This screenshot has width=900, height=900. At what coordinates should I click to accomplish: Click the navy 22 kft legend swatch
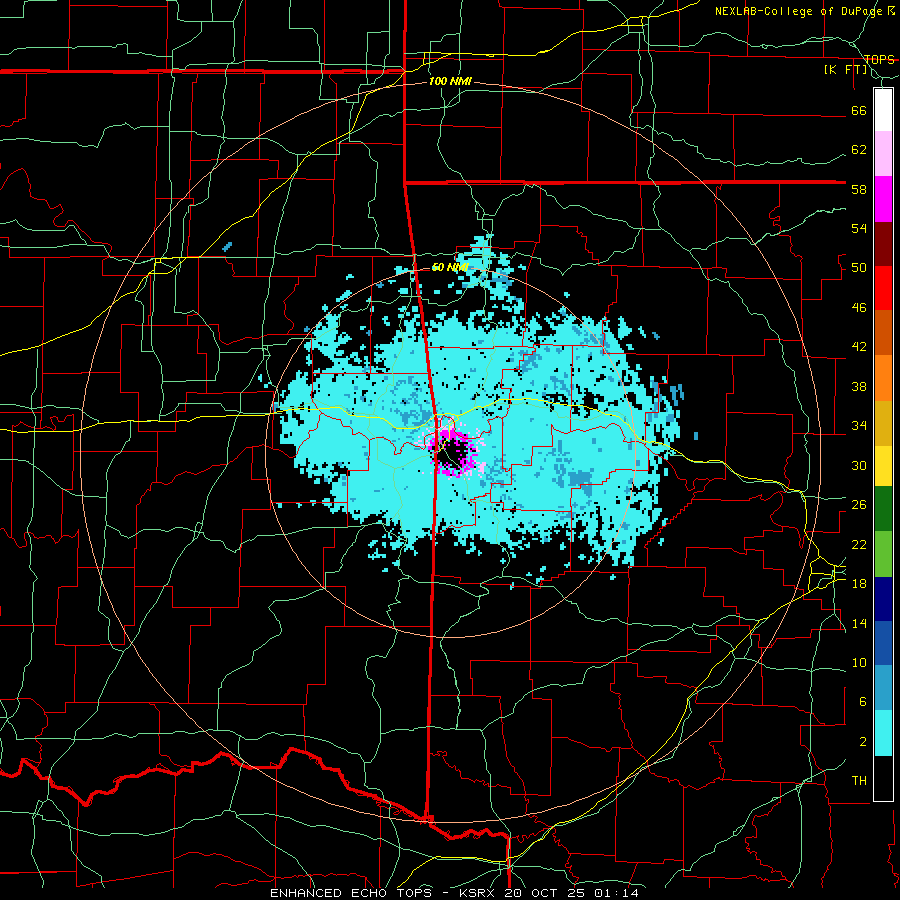883,599
